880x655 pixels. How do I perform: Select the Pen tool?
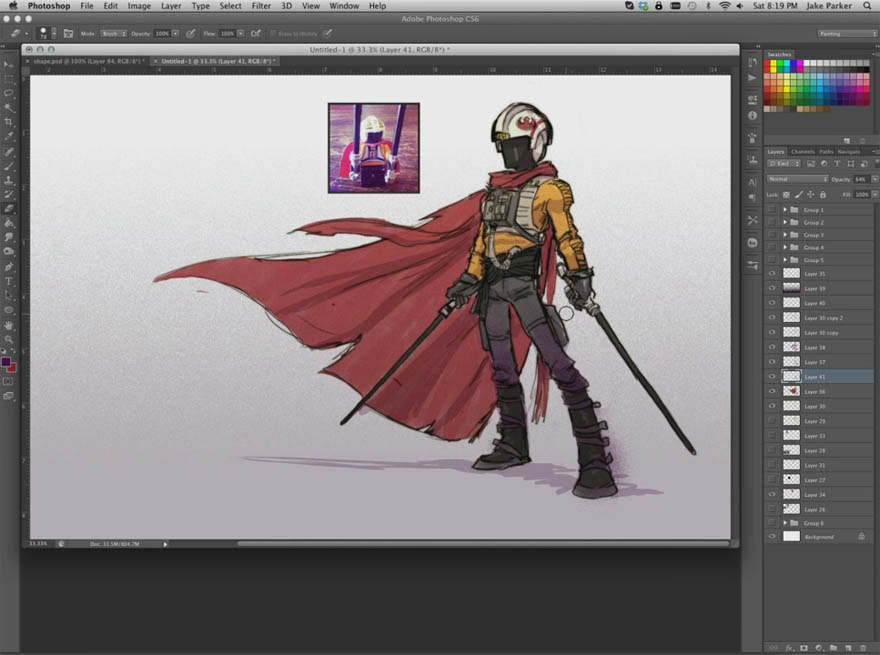point(8,267)
